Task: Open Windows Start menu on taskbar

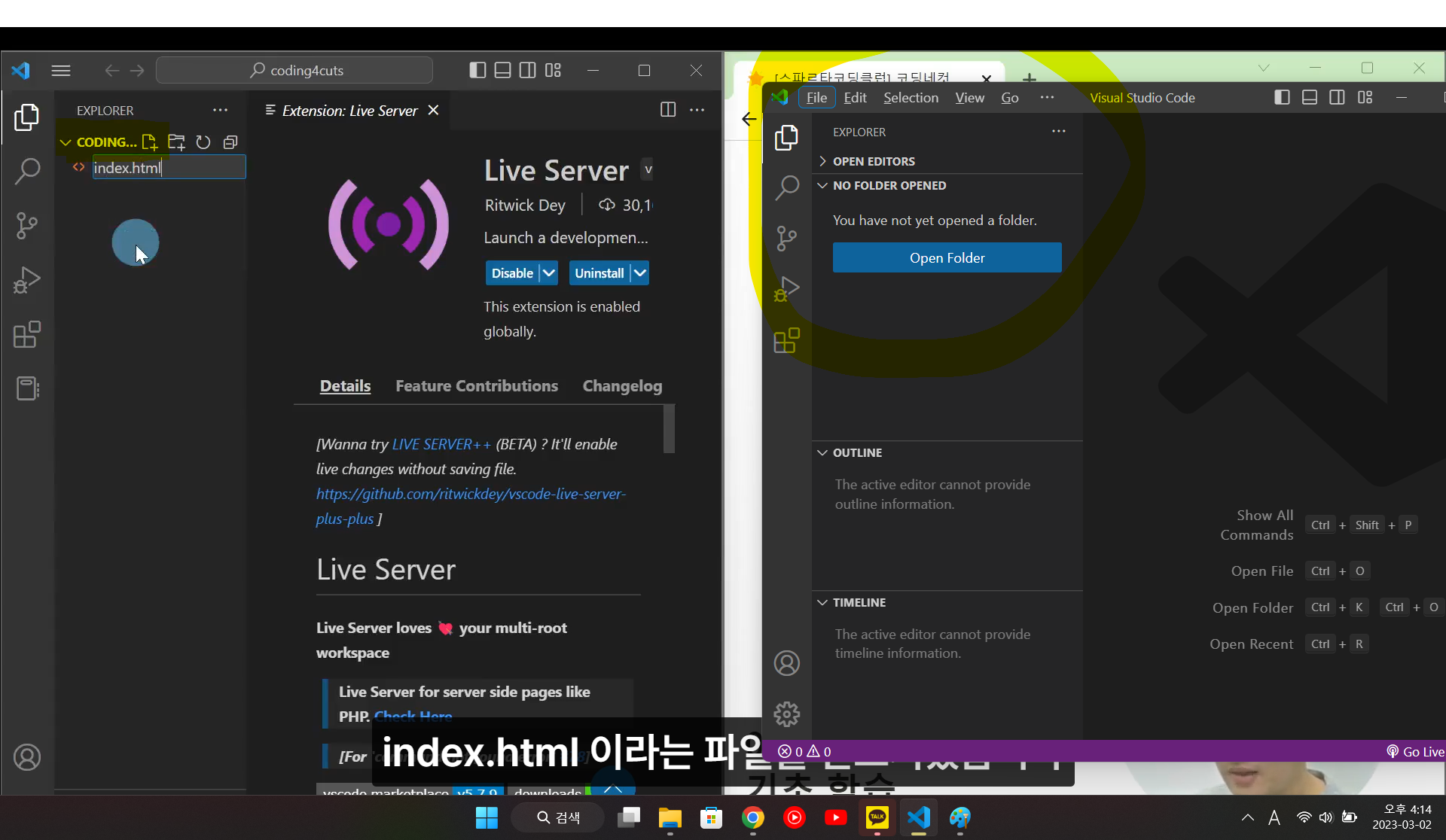Action: point(487,817)
